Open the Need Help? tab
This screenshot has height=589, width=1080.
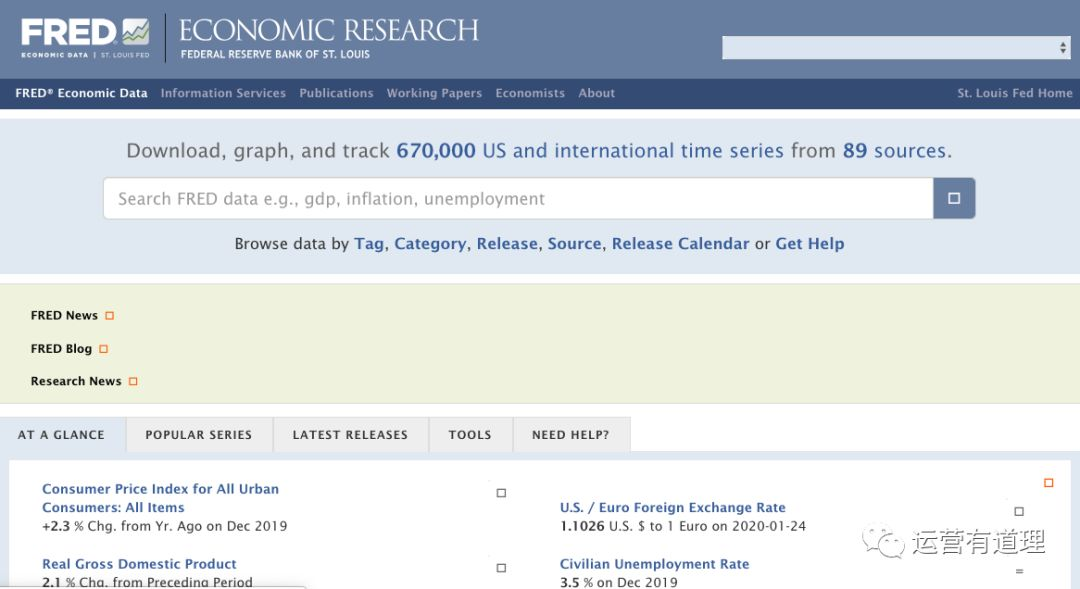pyautogui.click(x=571, y=435)
